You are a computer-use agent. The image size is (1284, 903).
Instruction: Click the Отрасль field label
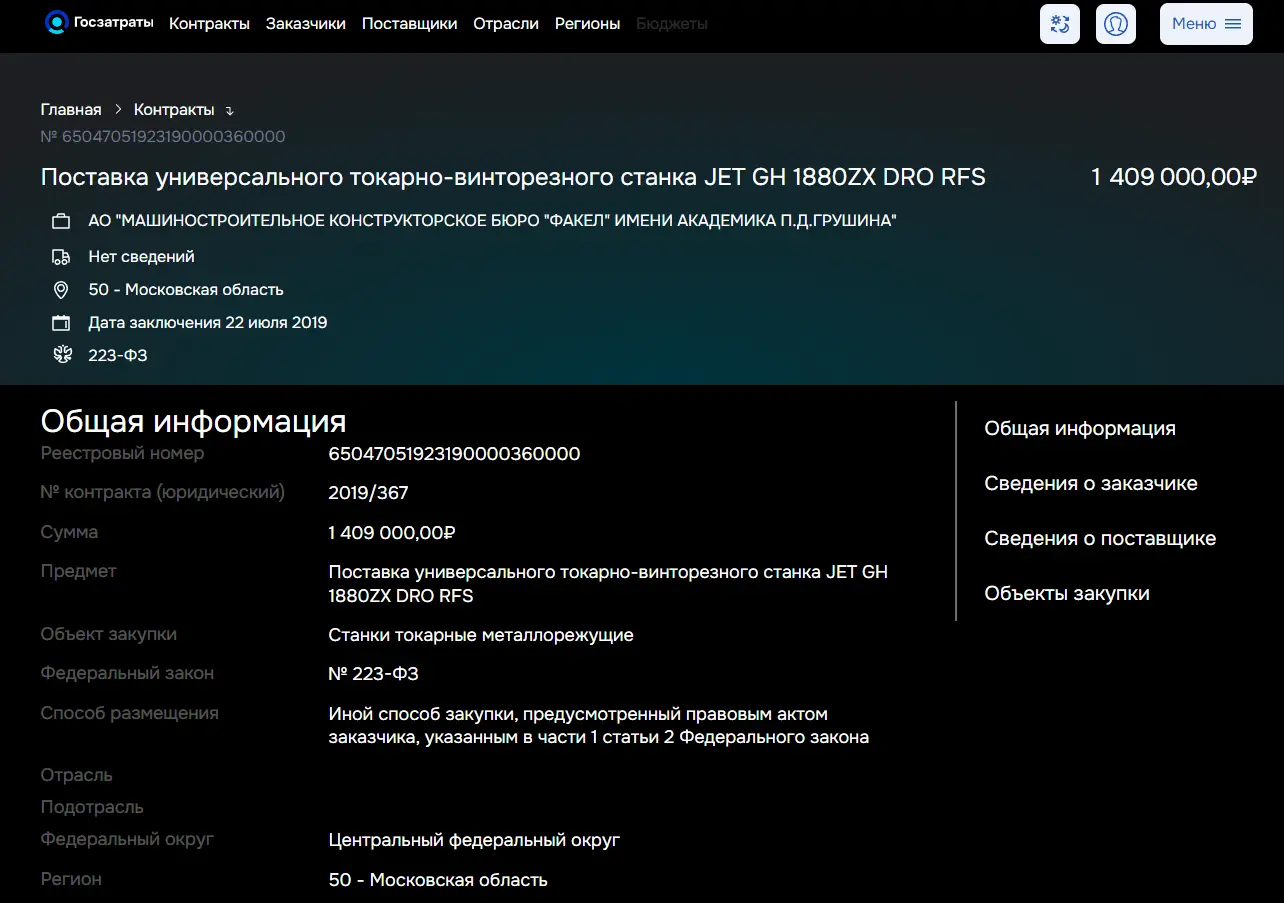(x=76, y=776)
